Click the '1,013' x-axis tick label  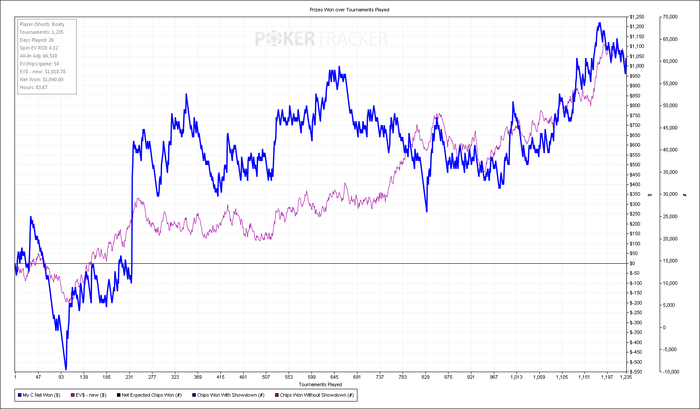517,377
